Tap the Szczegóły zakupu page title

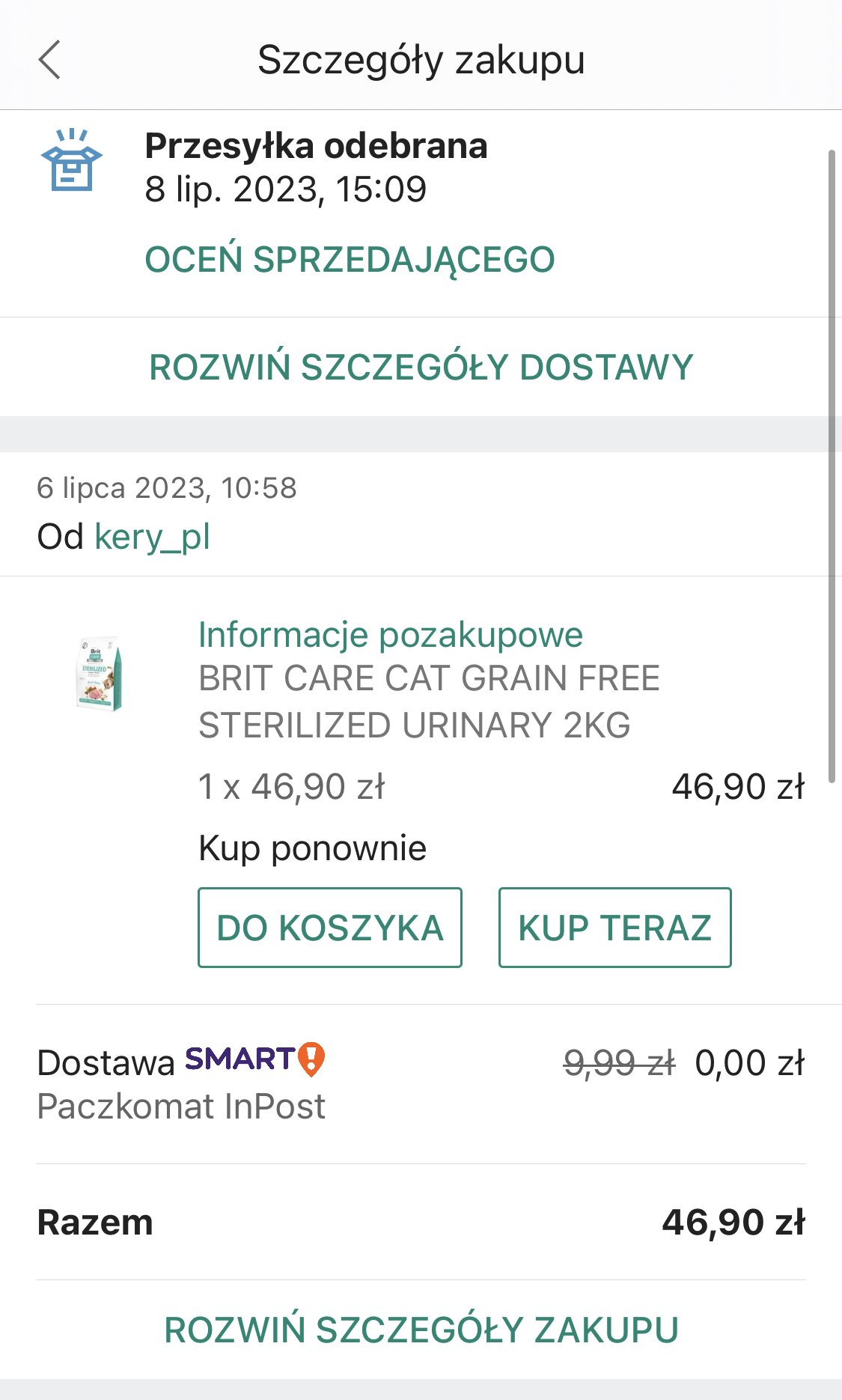(x=421, y=60)
